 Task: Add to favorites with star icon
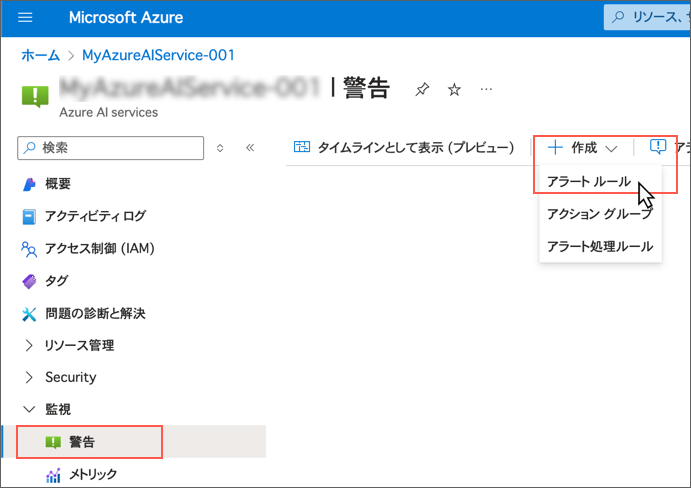[x=454, y=90]
